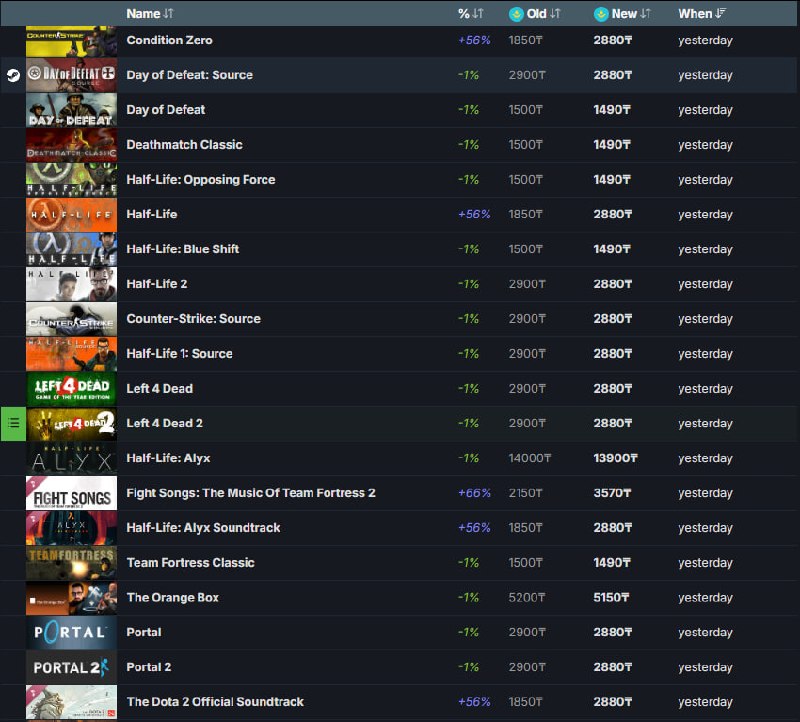Click the Steam icon beside Day of Defeat: Source

[x=13, y=75]
